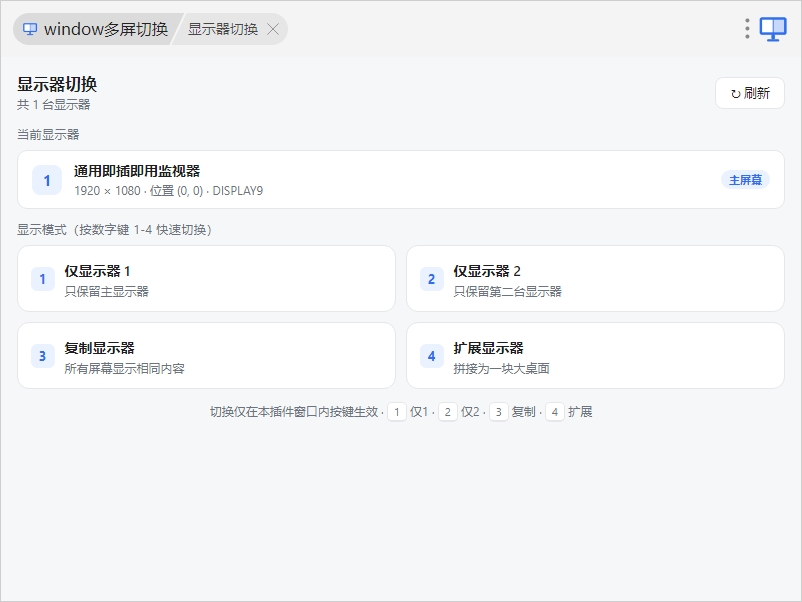Click the 切换仅在本插件窗口内按键生效 hint text
Viewport: 802px width, 602px height.
294,412
